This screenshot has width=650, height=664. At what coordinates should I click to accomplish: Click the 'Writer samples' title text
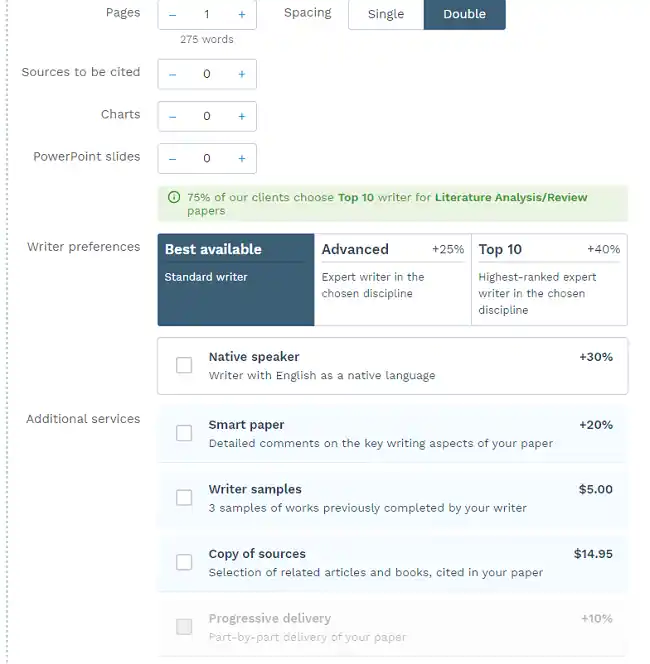click(255, 490)
